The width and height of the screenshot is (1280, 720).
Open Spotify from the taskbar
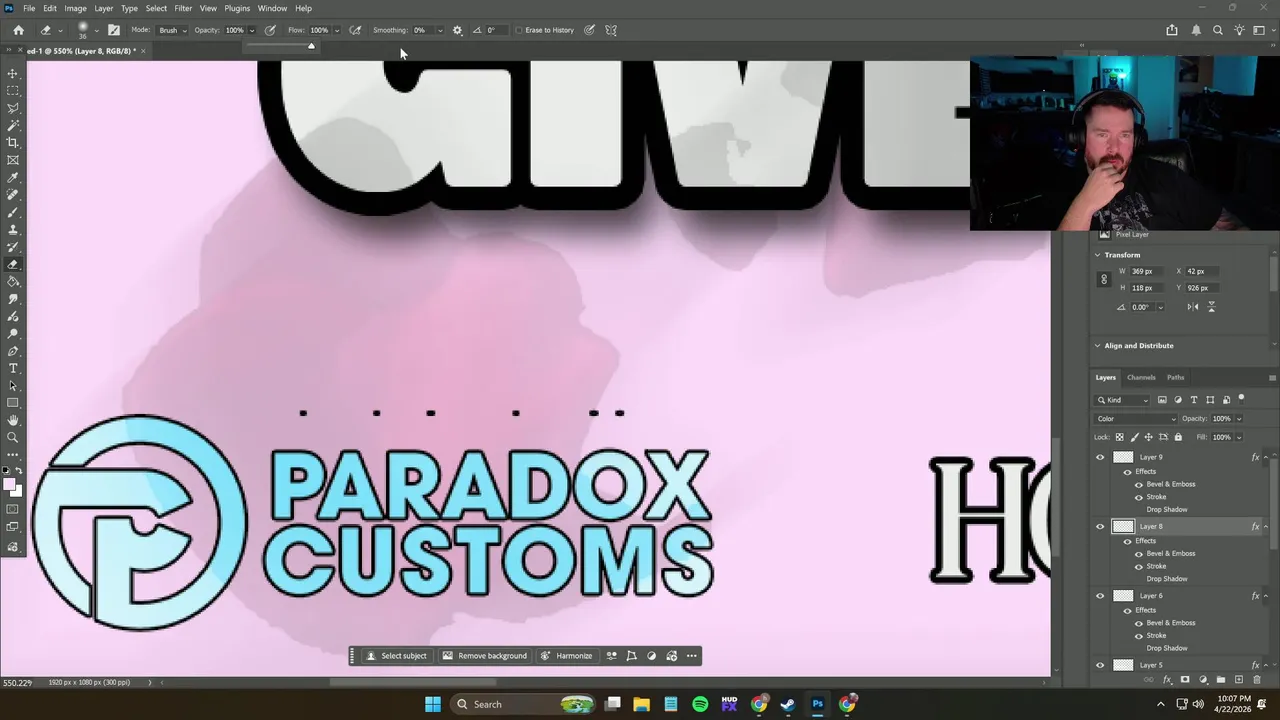coord(700,704)
